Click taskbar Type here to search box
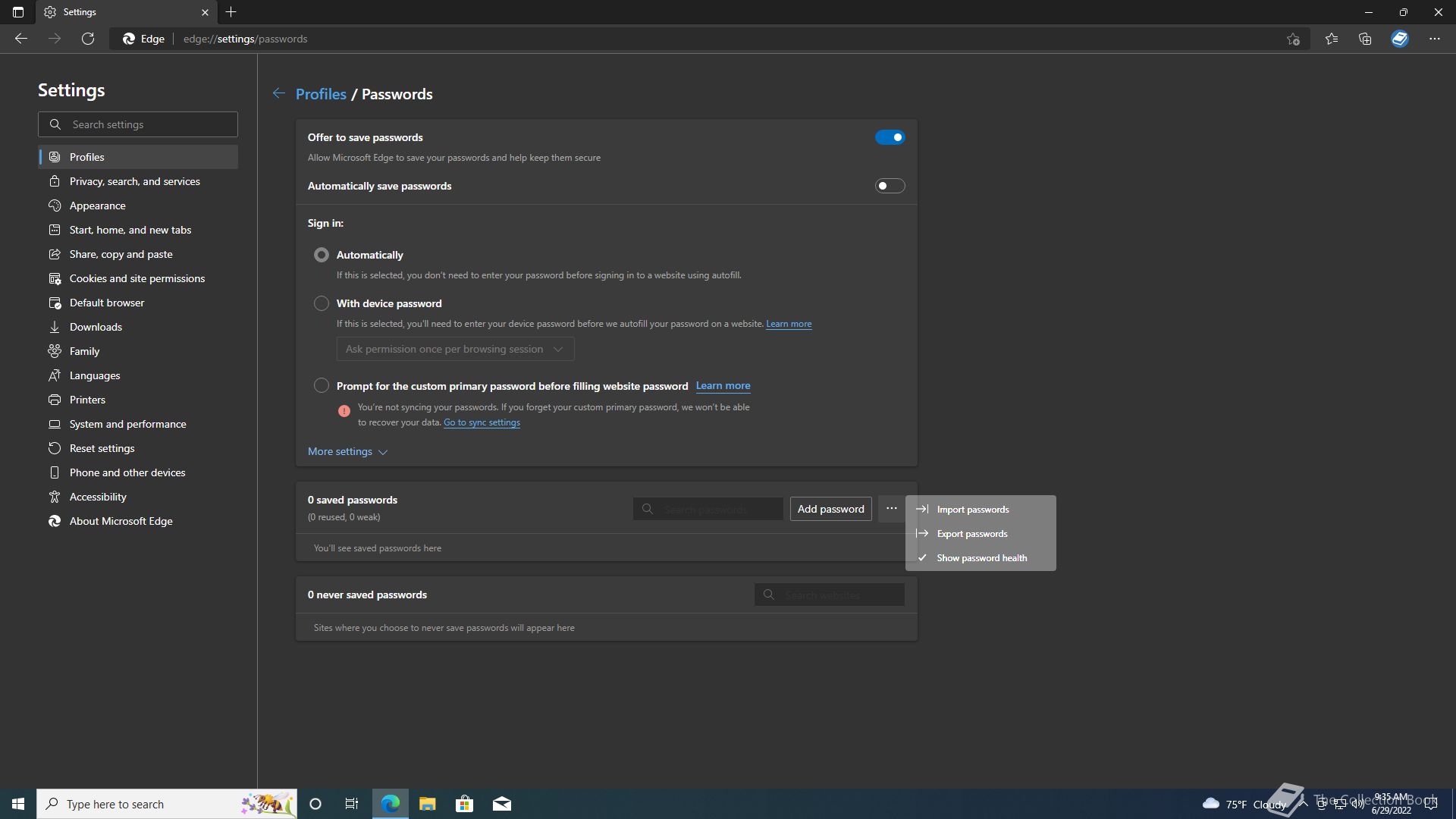Screen dimensions: 1456x819 [167, 804]
